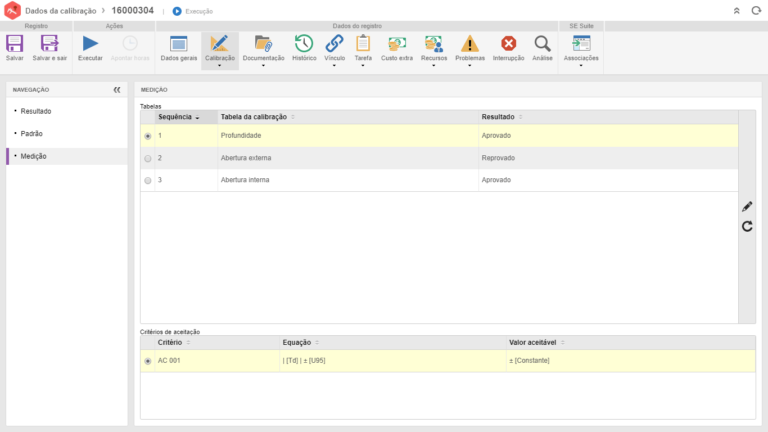The width and height of the screenshot is (768, 432).
Task: Open the Associações dropdown
Action: tap(581, 67)
